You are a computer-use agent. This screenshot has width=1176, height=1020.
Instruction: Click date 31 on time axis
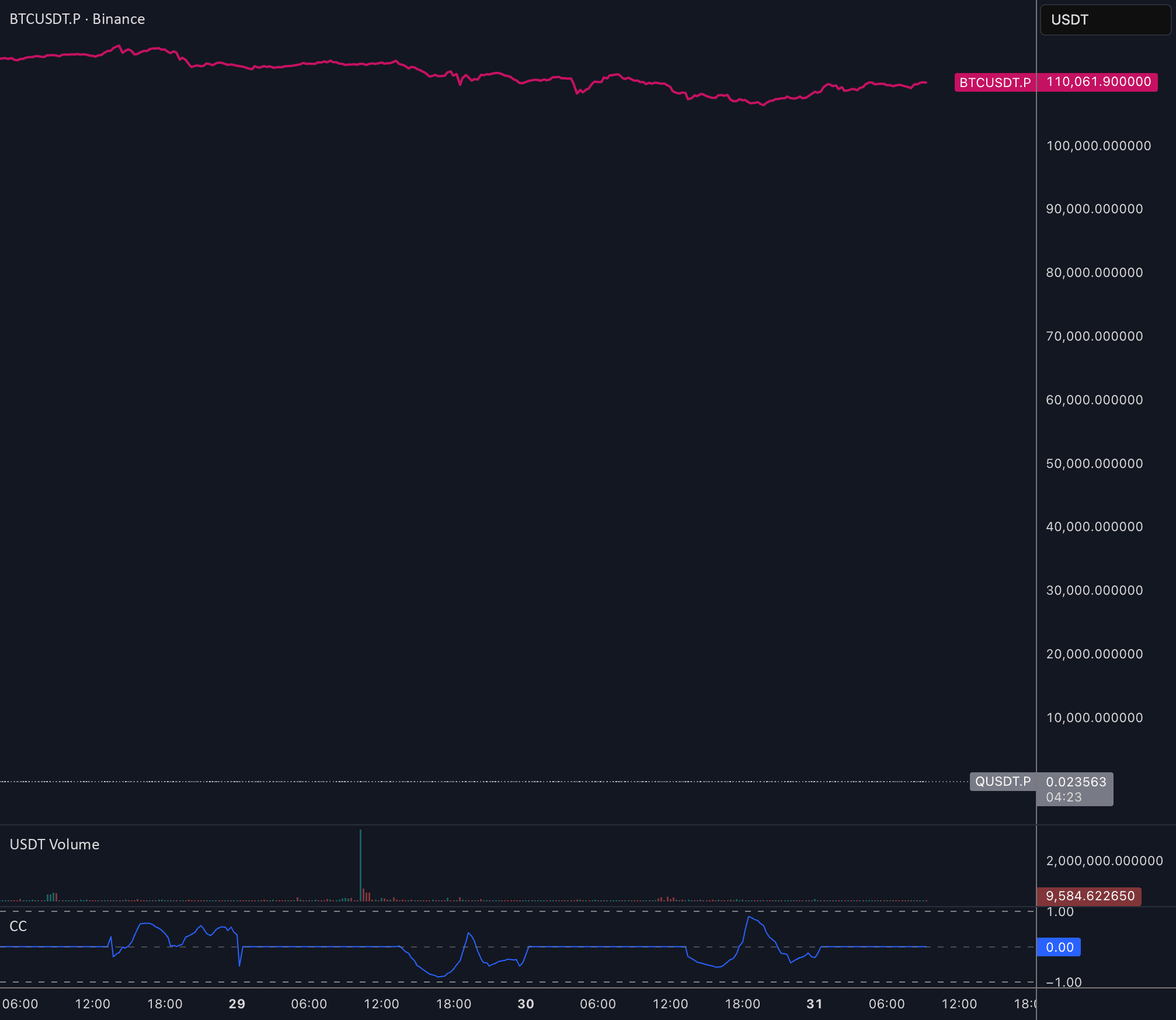(814, 1004)
